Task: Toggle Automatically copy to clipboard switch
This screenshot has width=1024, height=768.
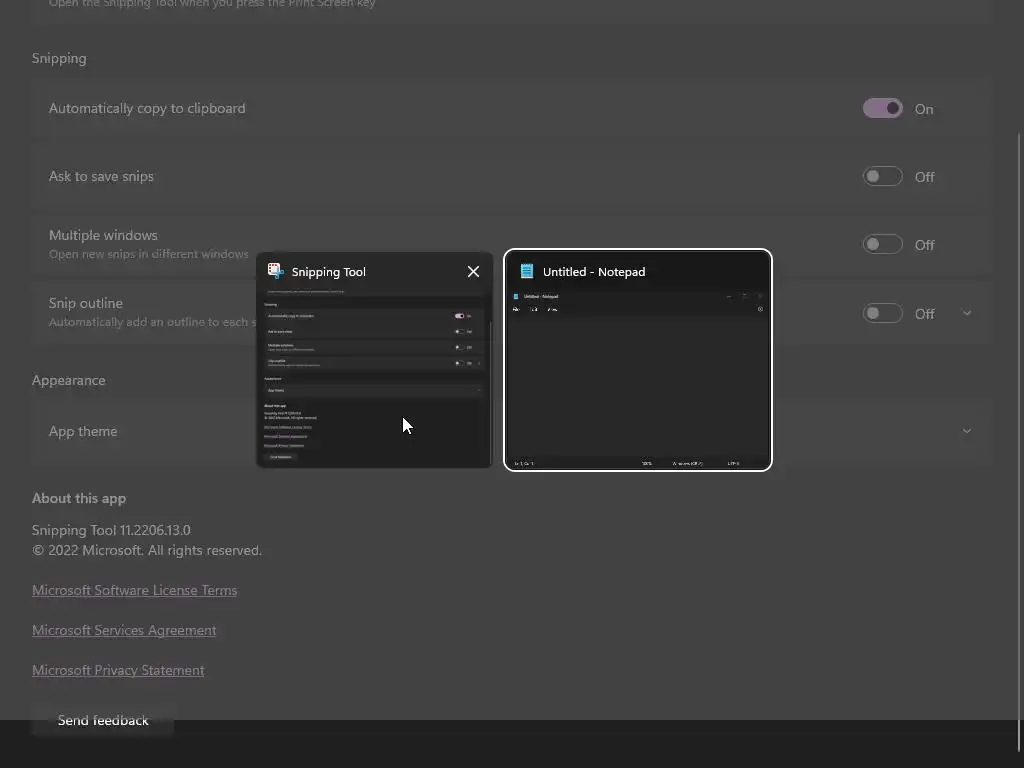Action: coord(882,108)
